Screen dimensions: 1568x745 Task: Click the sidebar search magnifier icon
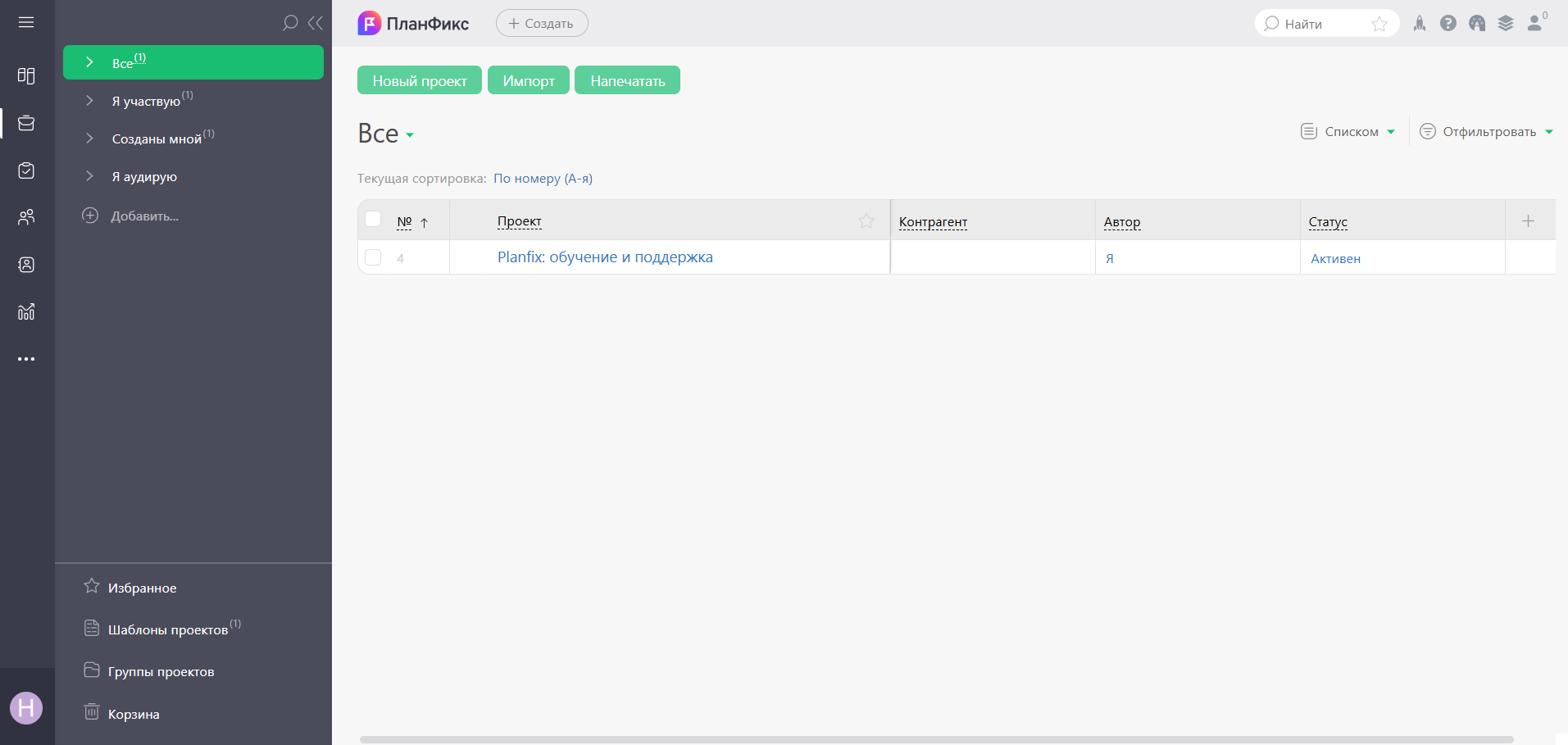(290, 23)
